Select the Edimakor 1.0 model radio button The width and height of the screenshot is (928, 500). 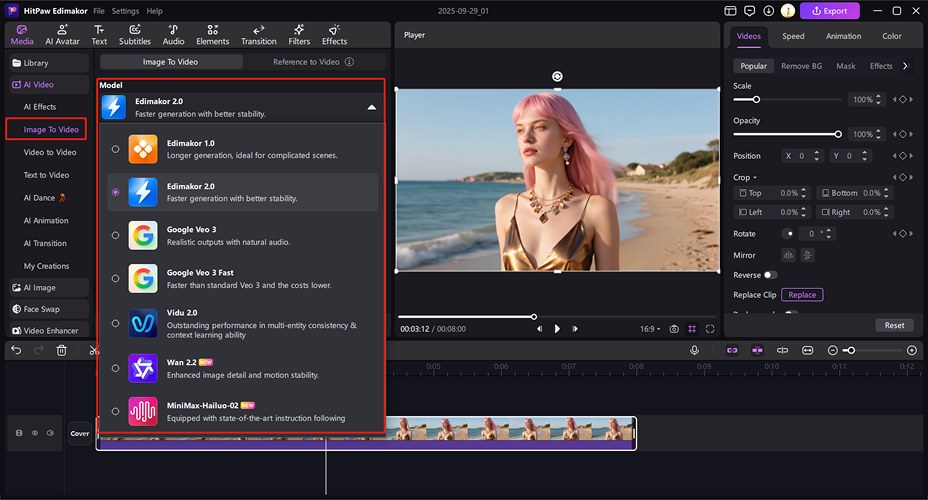pyautogui.click(x=115, y=149)
